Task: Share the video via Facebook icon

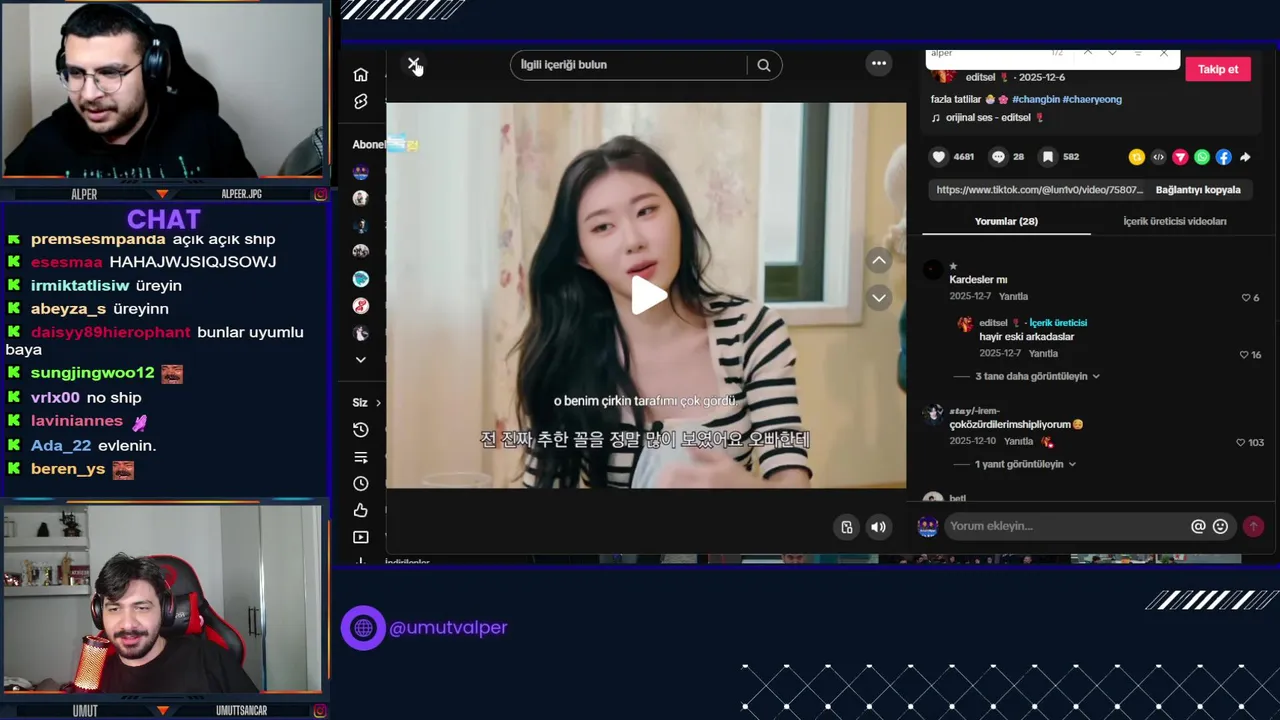Action: tap(1224, 157)
